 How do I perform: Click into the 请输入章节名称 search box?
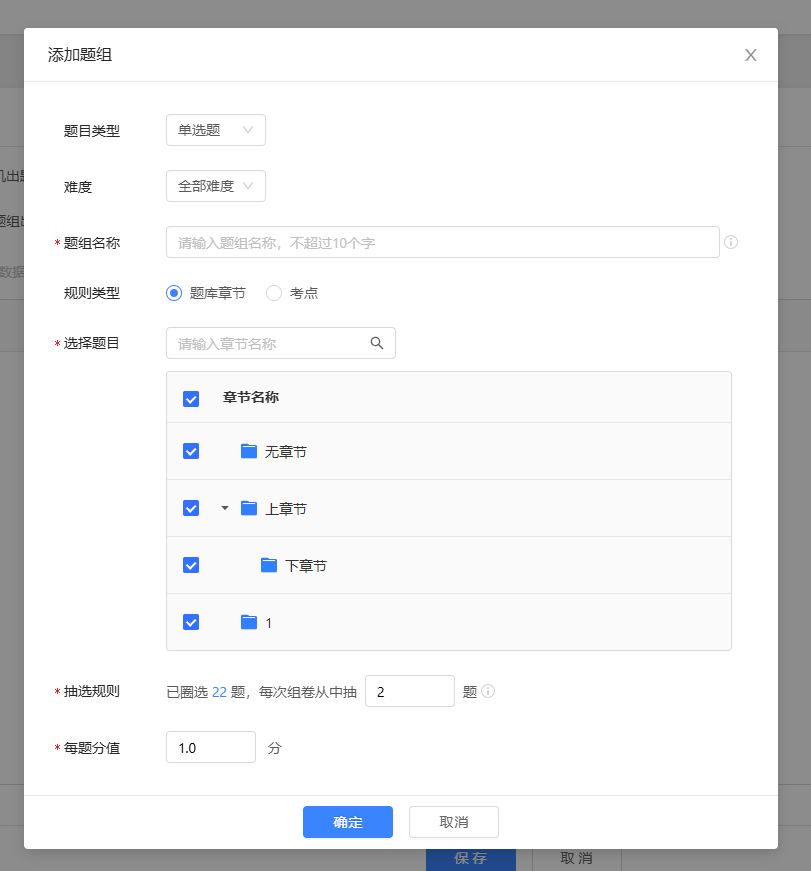[x=281, y=343]
